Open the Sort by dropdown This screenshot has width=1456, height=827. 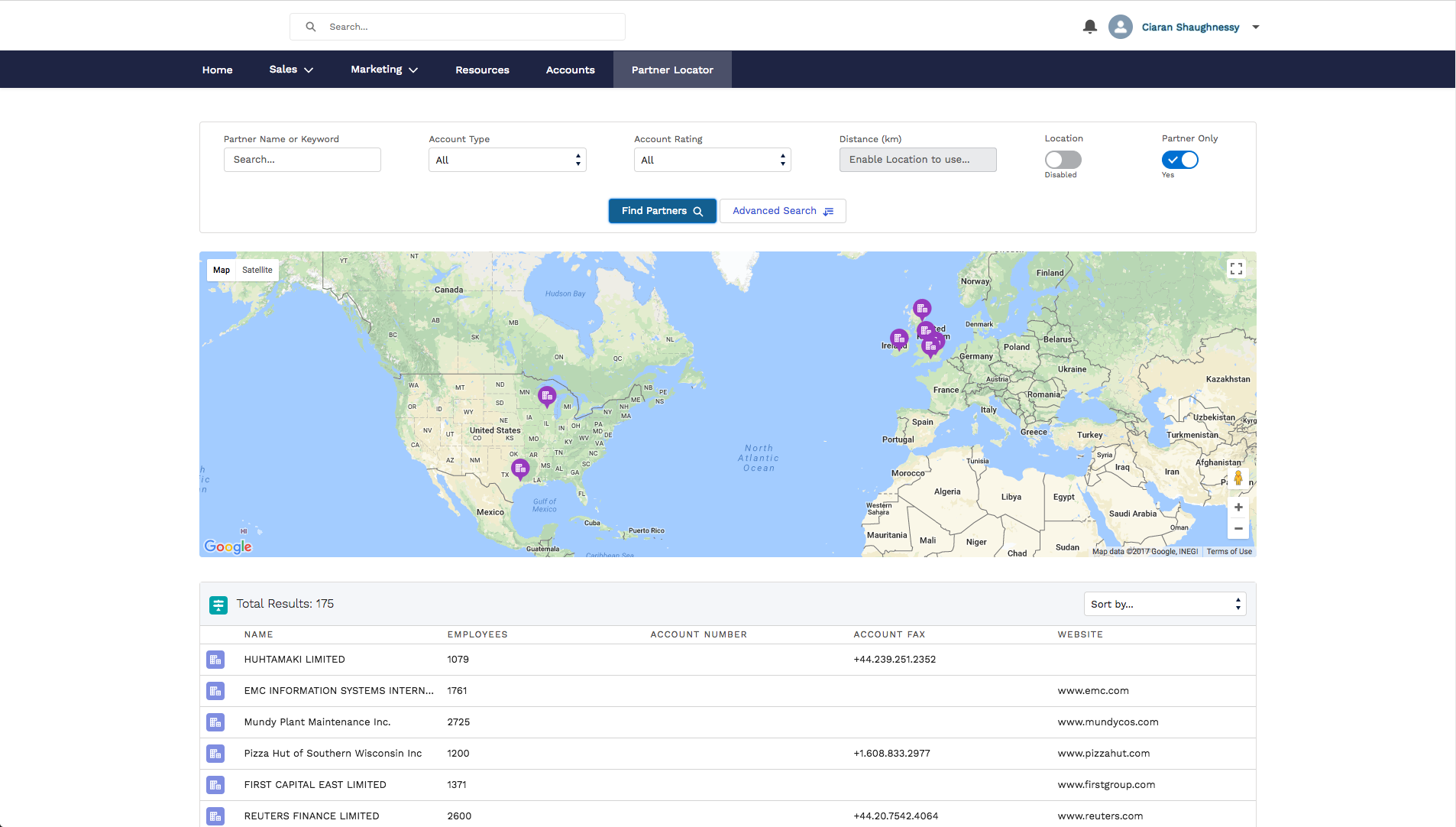(x=1164, y=604)
